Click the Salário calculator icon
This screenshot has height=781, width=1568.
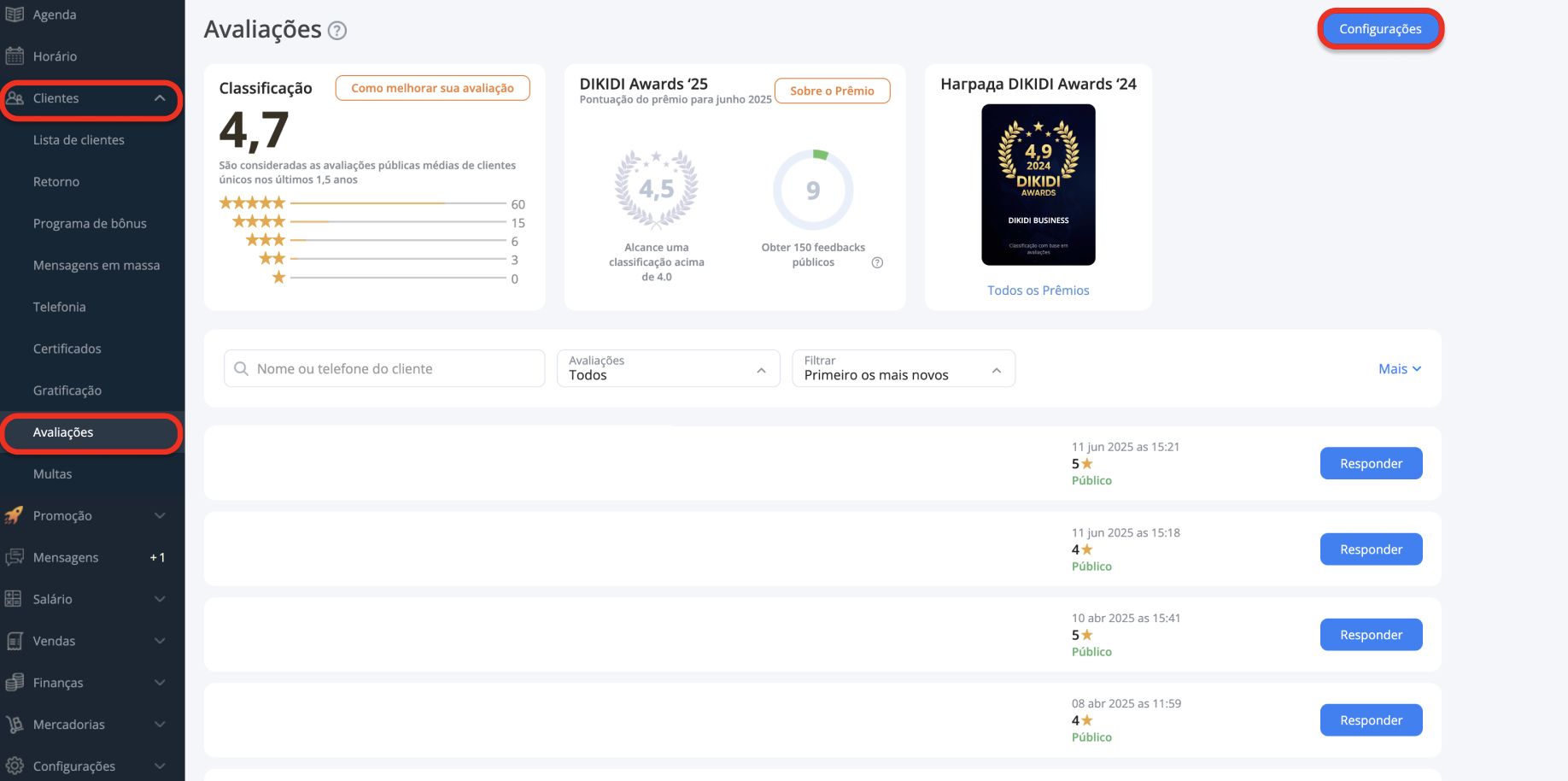14,599
